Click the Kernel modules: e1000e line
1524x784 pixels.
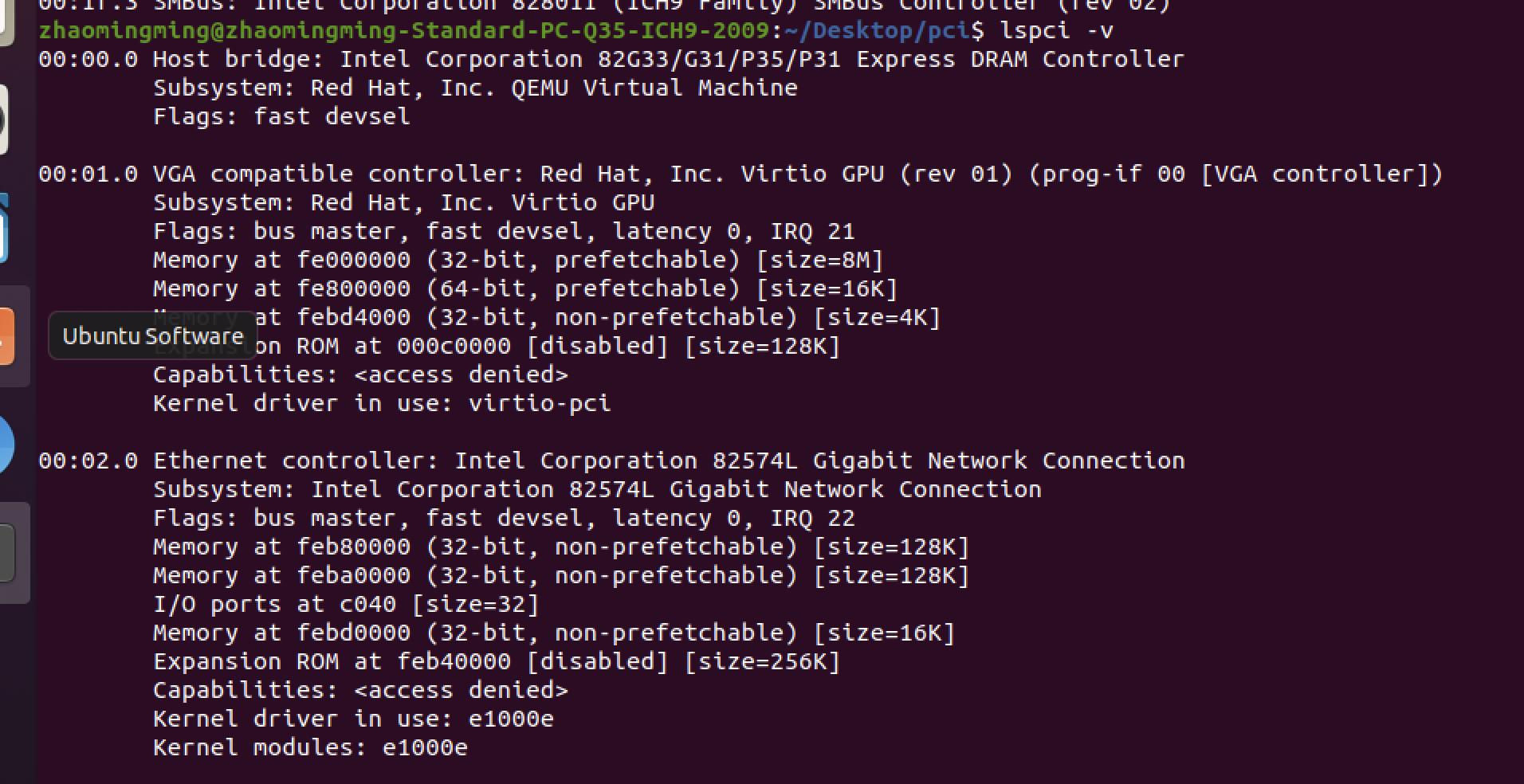pos(310,747)
